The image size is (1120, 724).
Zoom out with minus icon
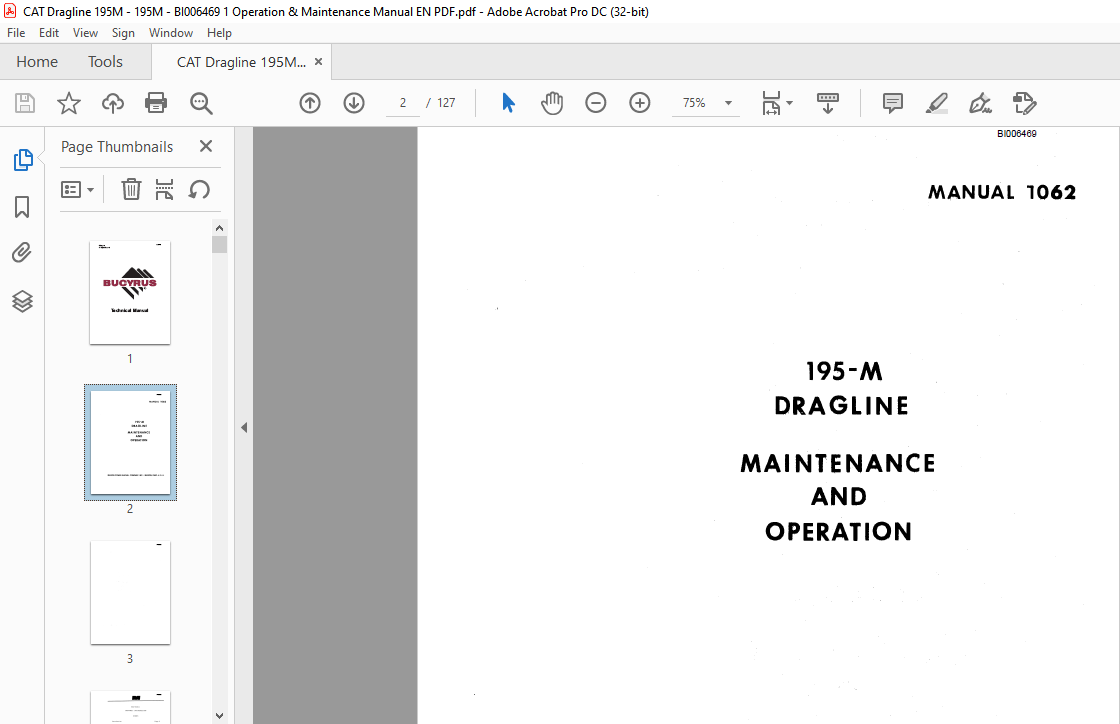point(596,103)
